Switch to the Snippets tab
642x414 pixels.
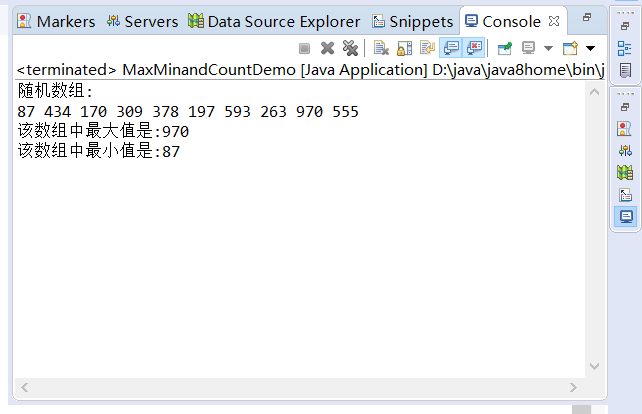[413, 21]
